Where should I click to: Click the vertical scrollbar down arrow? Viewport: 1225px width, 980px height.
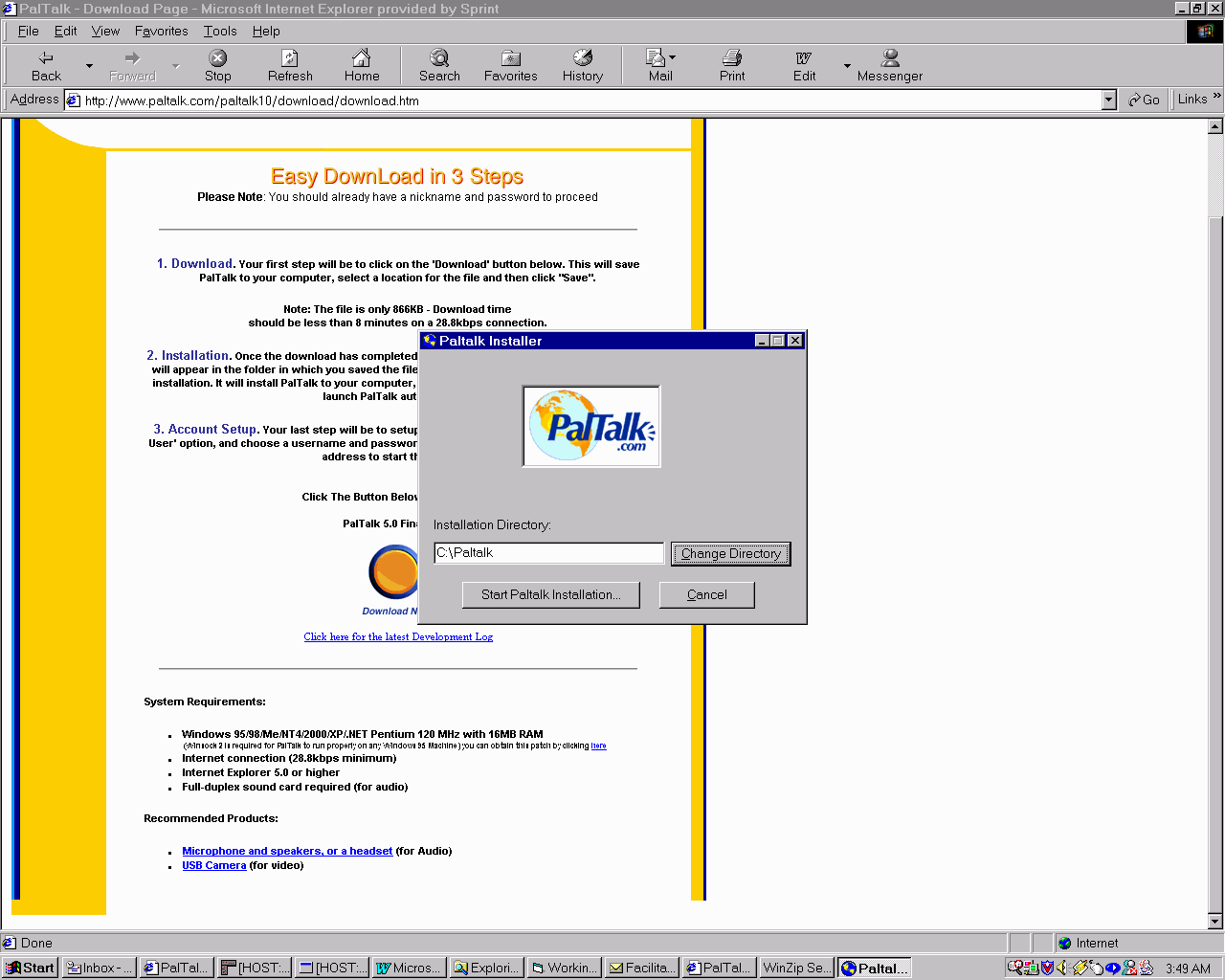coord(1215,922)
